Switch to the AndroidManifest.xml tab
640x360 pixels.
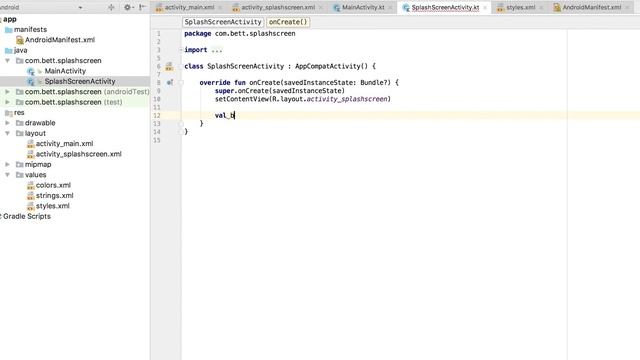point(591,7)
